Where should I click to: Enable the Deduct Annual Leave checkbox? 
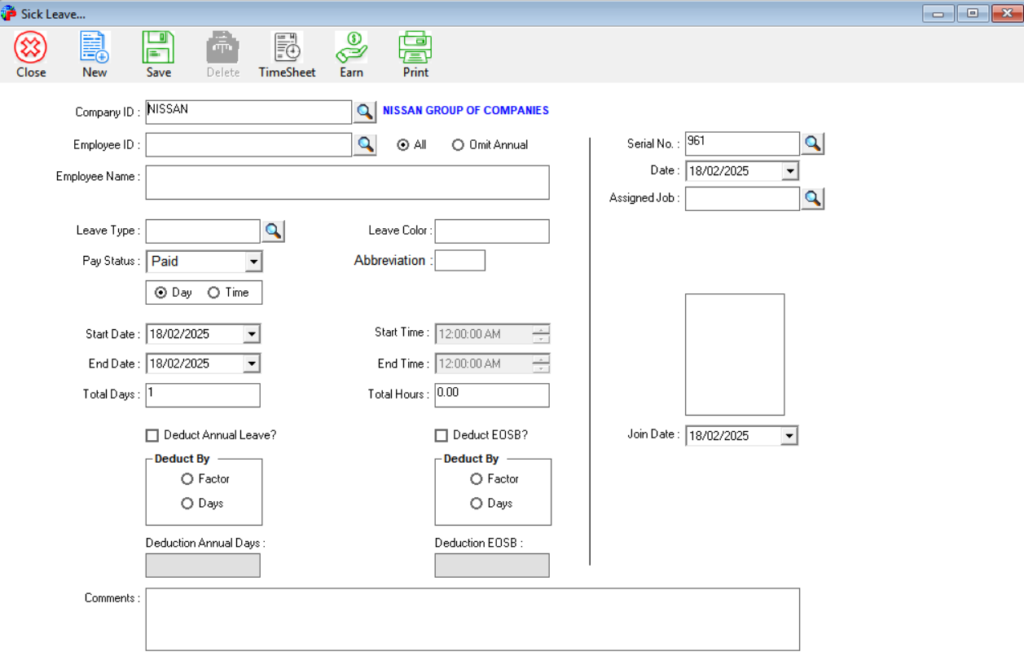point(152,434)
